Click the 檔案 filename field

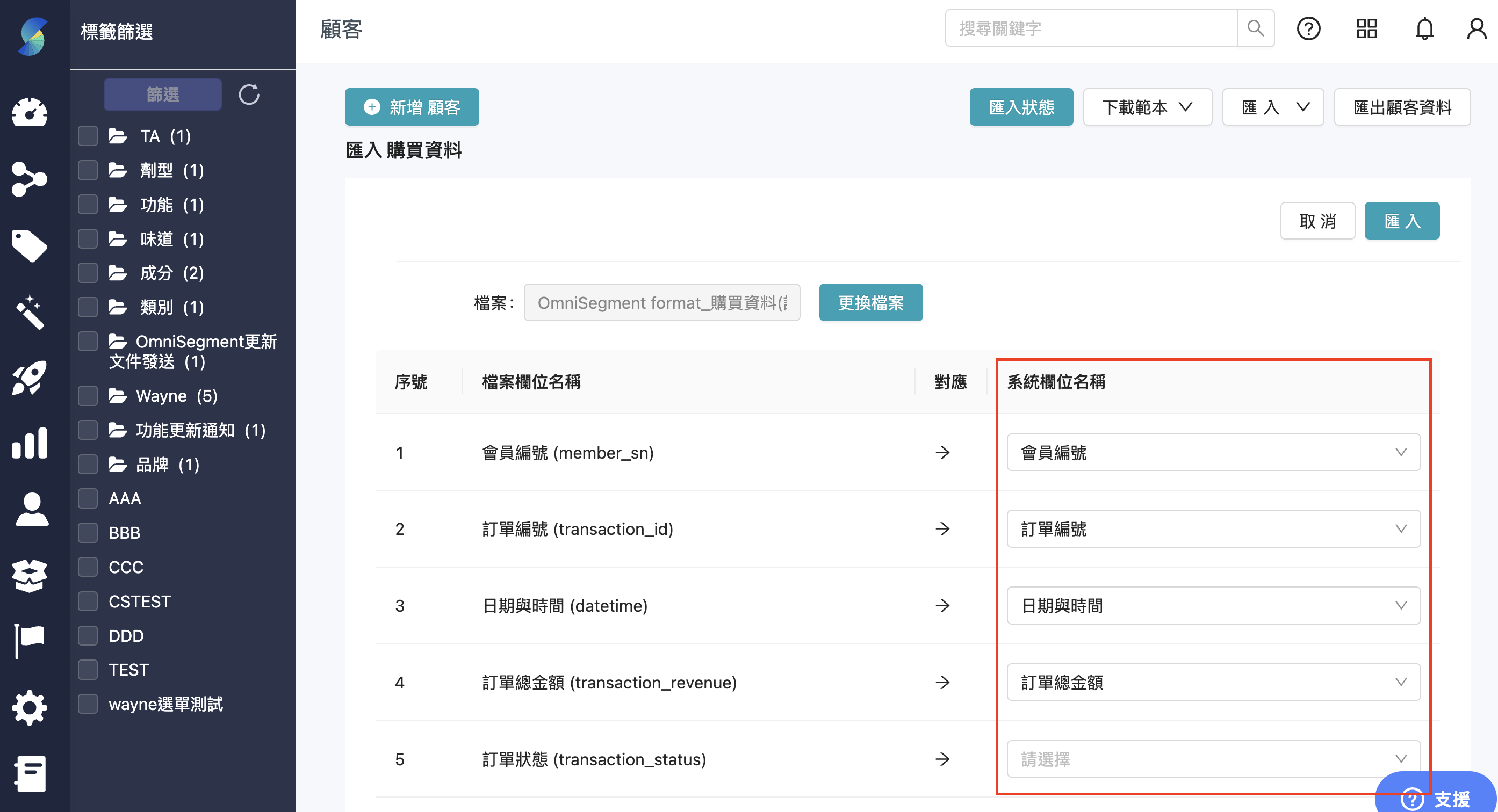pos(662,302)
